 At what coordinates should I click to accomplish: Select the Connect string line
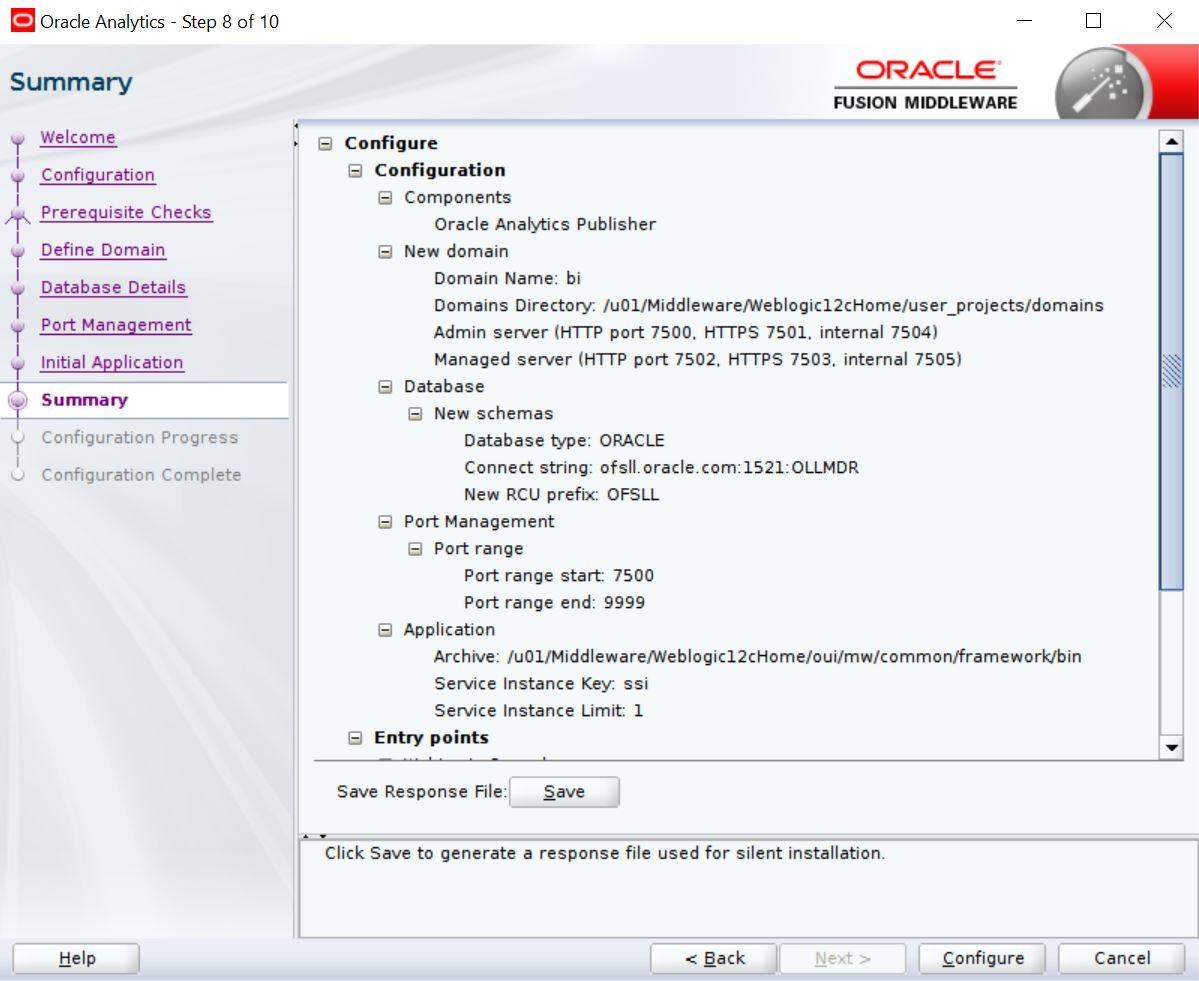tap(661, 468)
